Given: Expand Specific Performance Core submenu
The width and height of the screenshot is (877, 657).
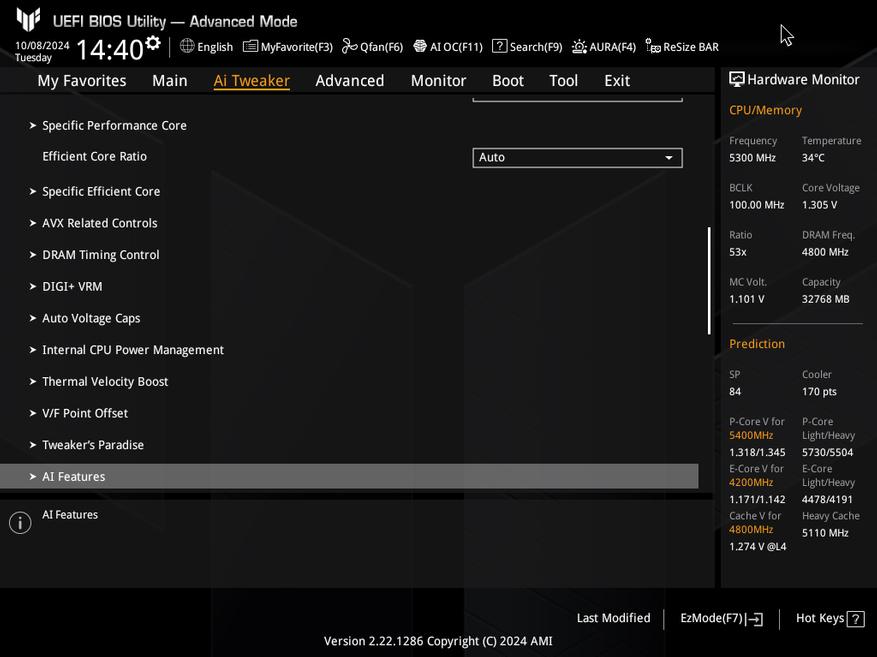Looking at the screenshot, I should 114,126.
